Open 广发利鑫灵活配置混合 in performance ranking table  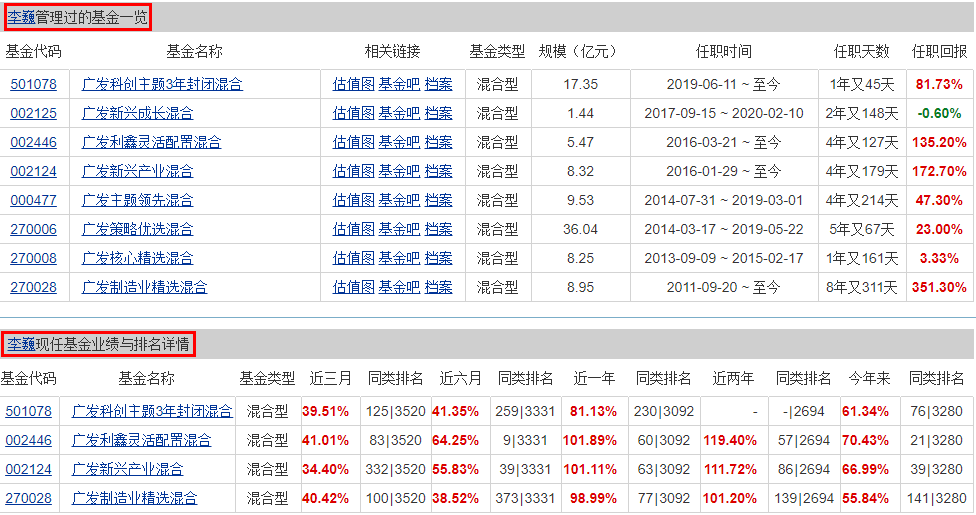(142, 441)
